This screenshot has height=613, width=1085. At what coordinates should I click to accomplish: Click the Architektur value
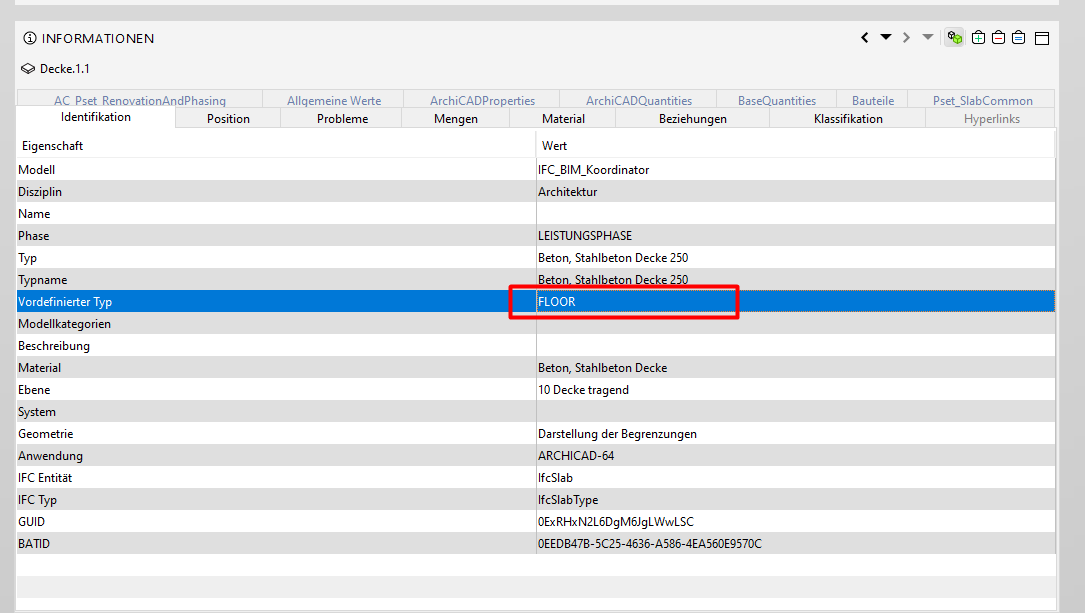tap(567, 192)
